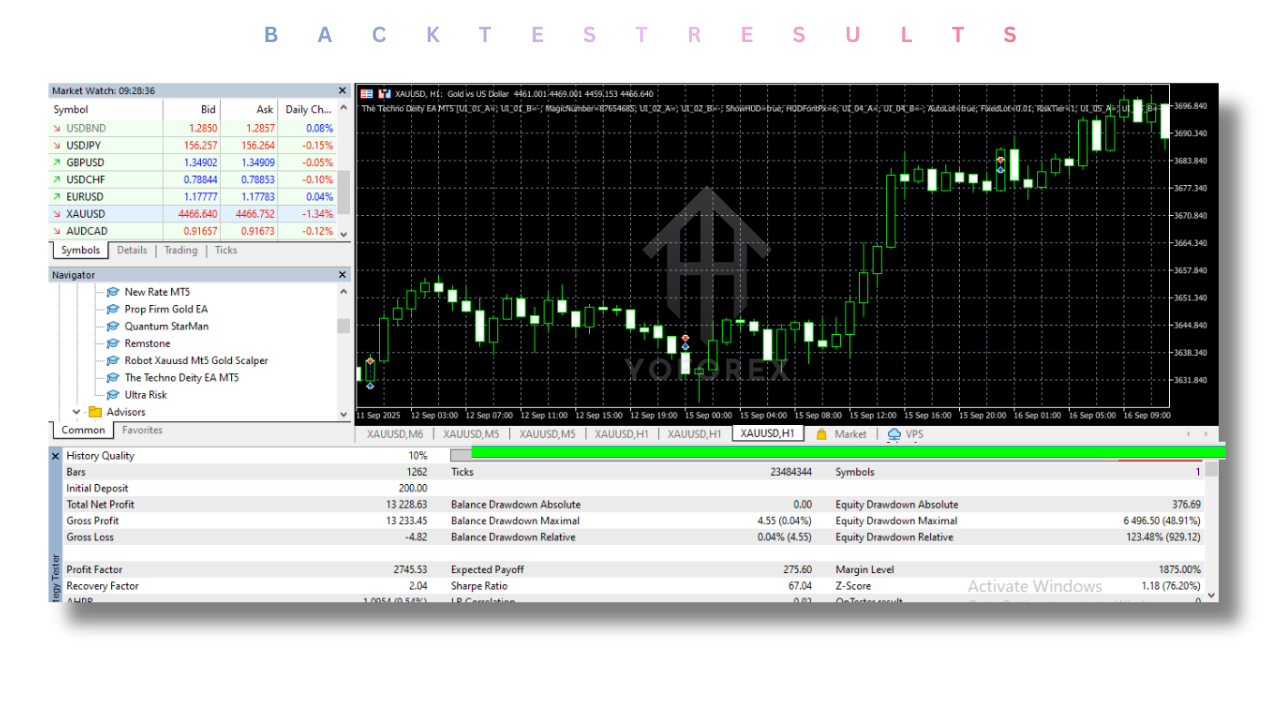This screenshot has height=720, width=1280.
Task: Close the Navigator panel
Action: pyautogui.click(x=342, y=275)
